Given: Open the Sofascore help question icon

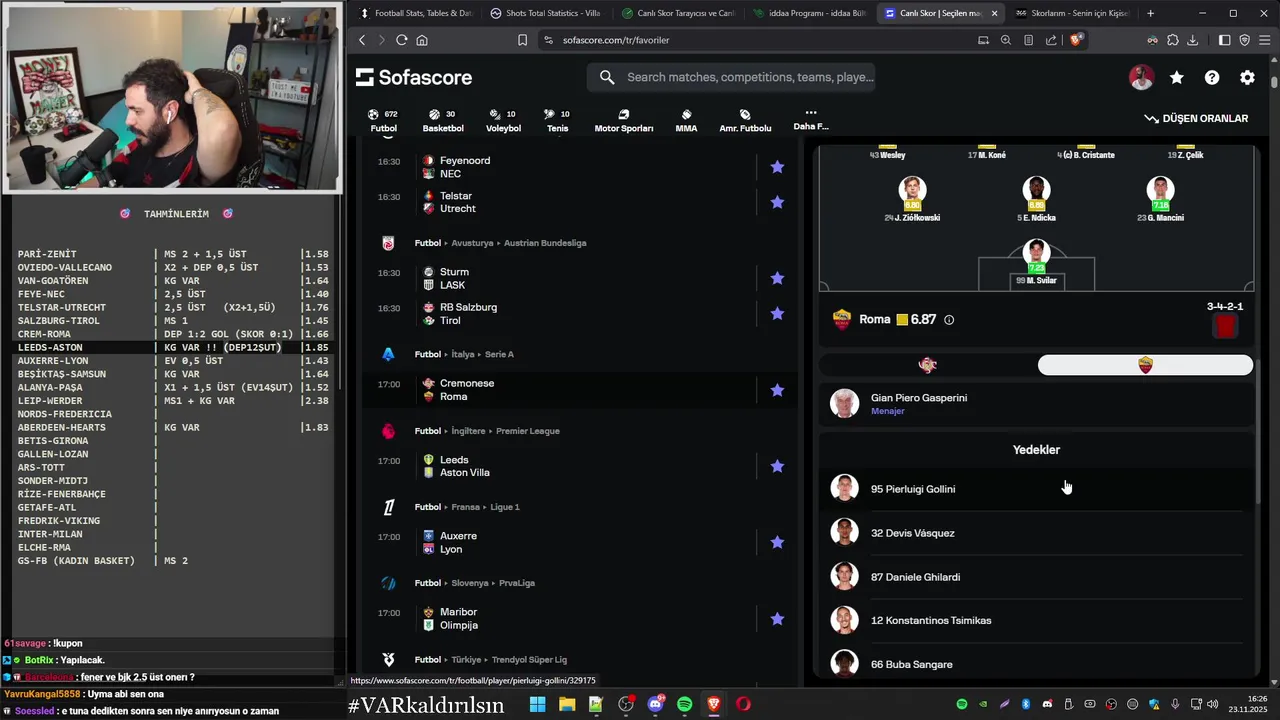Looking at the screenshot, I should pos(1212,78).
